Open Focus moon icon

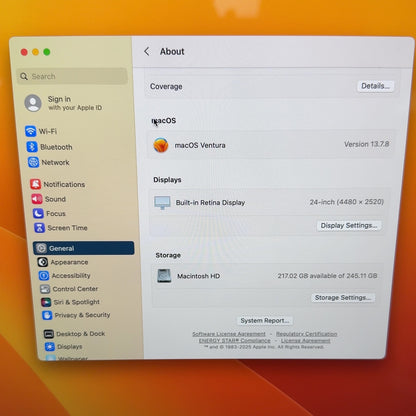(38, 213)
